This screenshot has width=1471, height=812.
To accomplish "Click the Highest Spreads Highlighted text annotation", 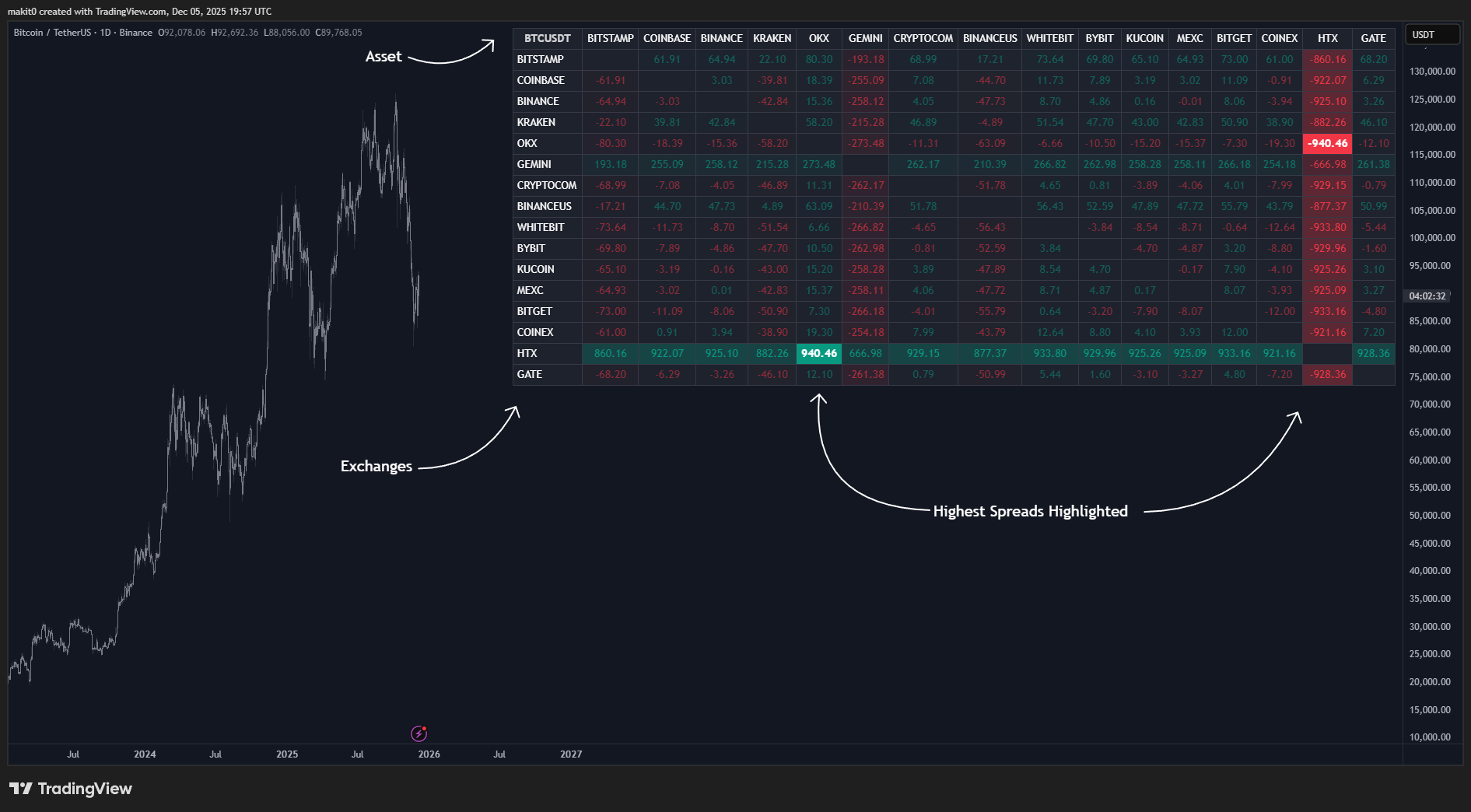I will 1030,512.
